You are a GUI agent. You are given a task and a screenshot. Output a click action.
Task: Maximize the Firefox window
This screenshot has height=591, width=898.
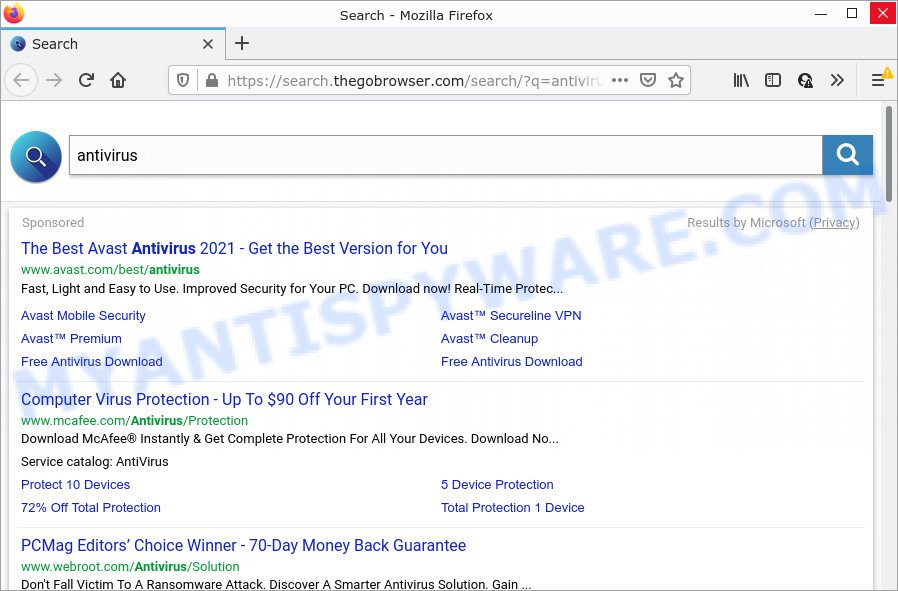pos(852,13)
